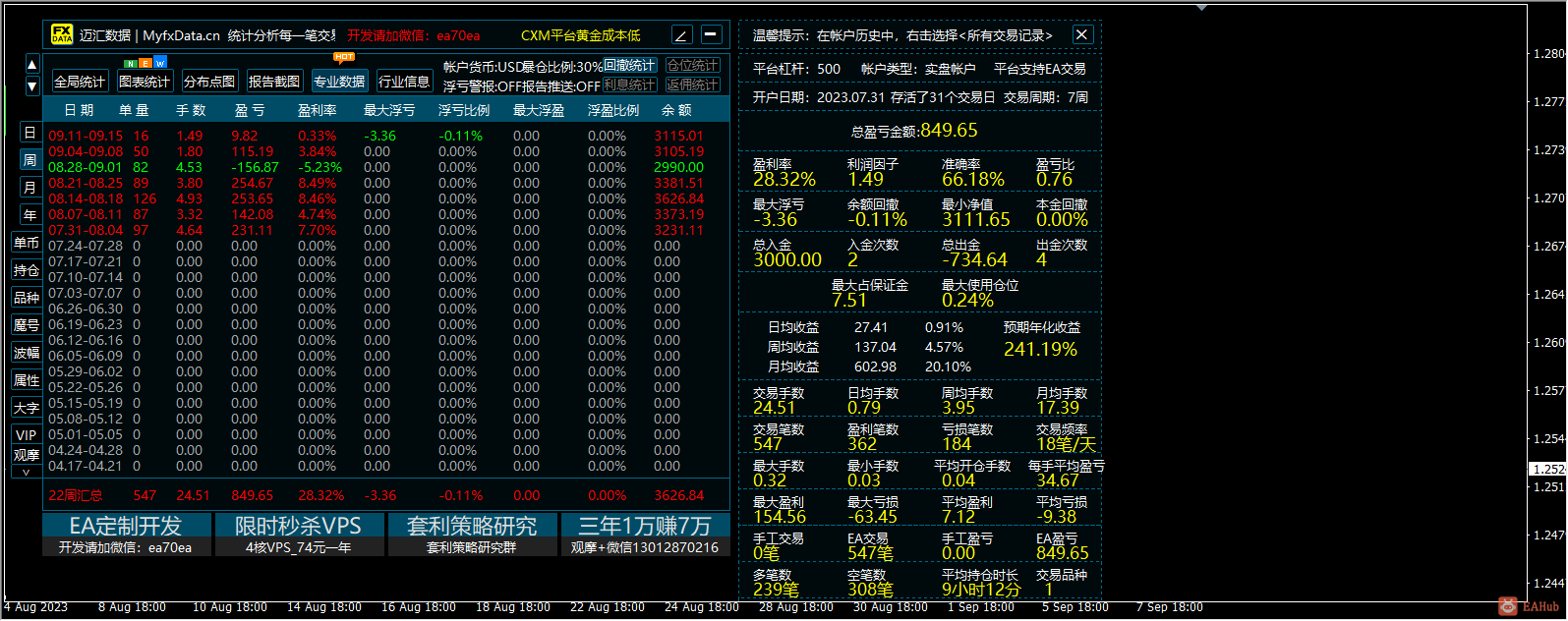Select the VIP sidebar button
The height and width of the screenshot is (621, 1568).
[x=27, y=435]
